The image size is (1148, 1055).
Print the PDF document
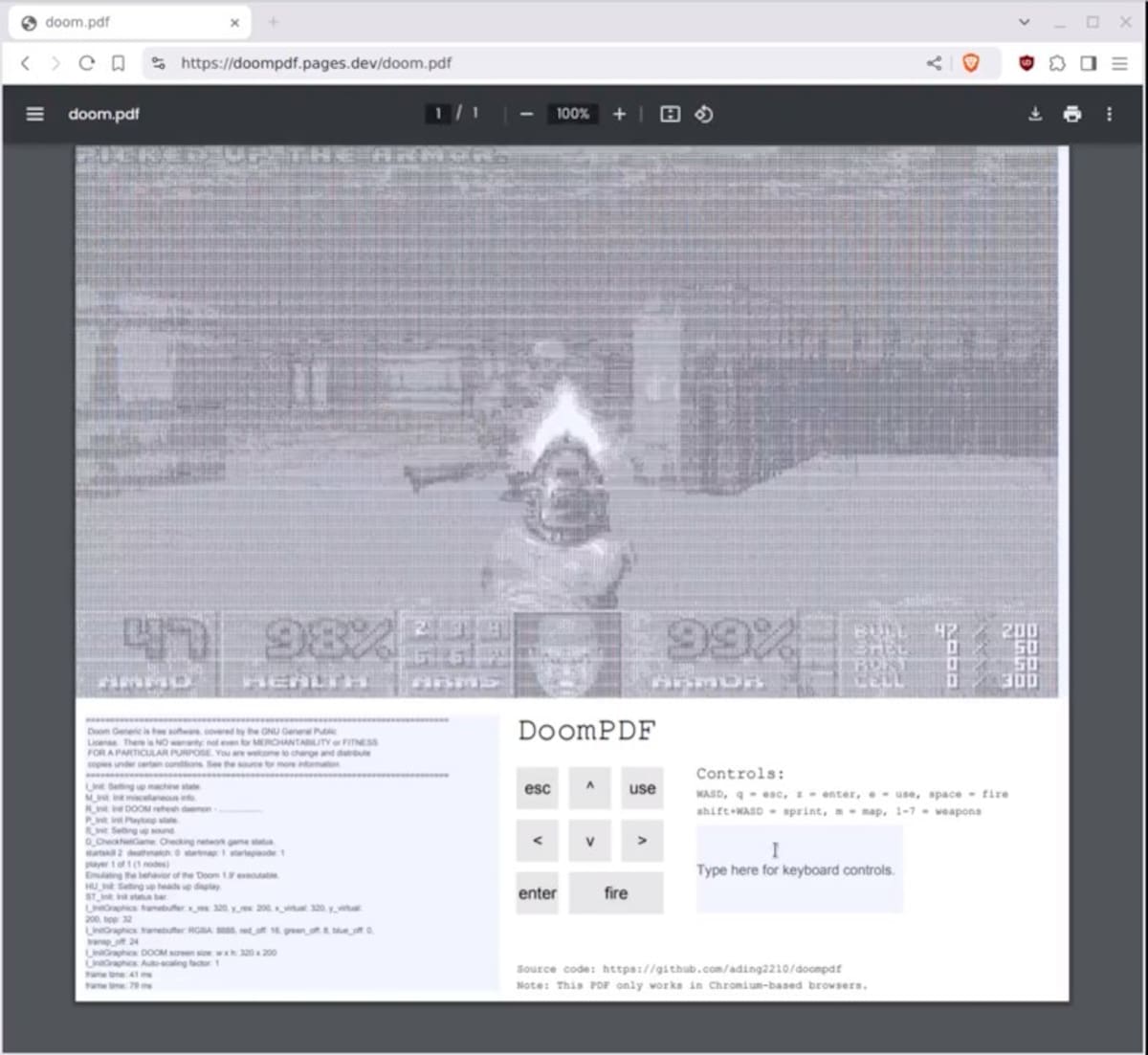pos(1072,114)
